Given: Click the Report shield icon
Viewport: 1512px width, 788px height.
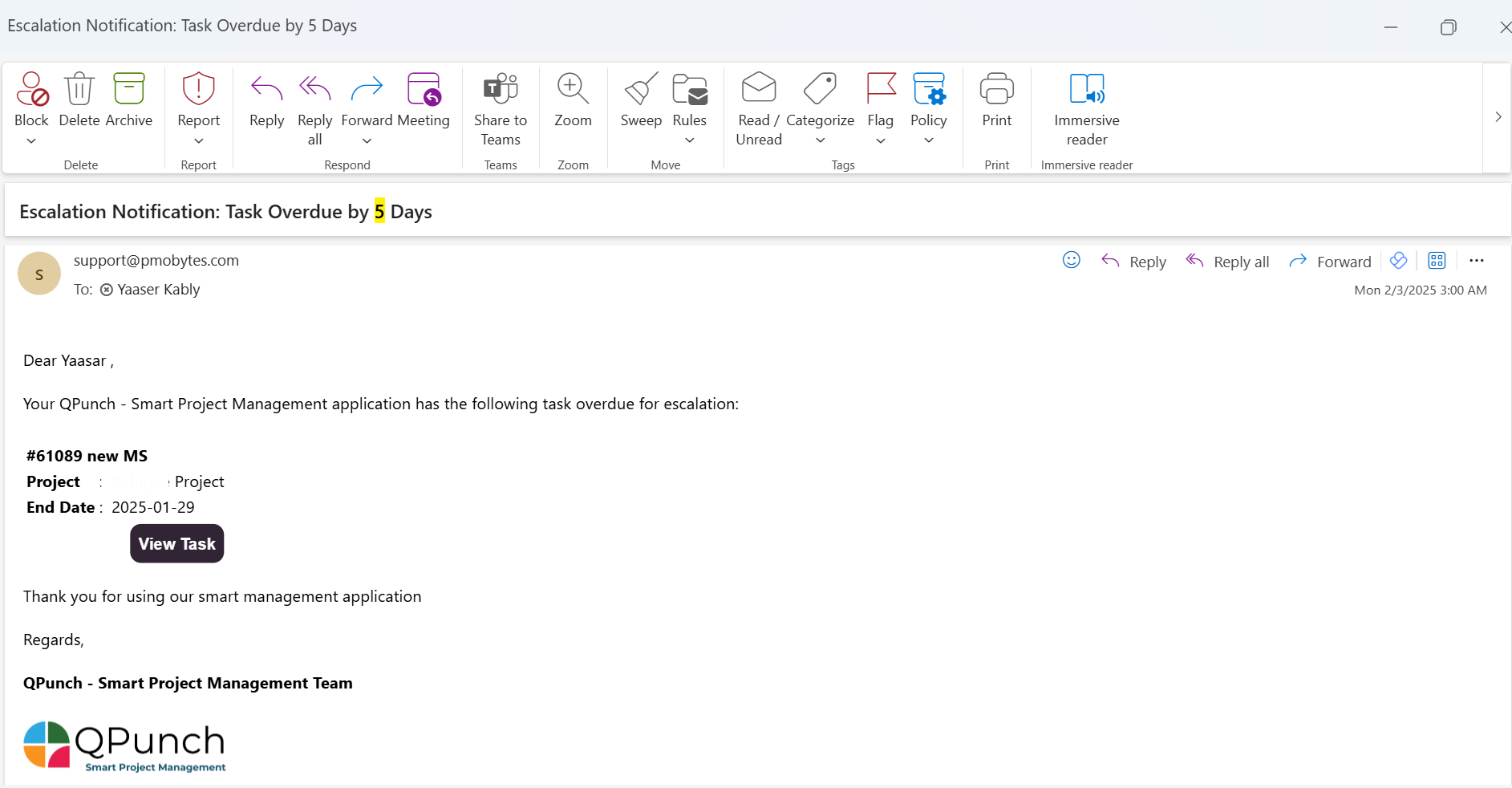Looking at the screenshot, I should (198, 89).
